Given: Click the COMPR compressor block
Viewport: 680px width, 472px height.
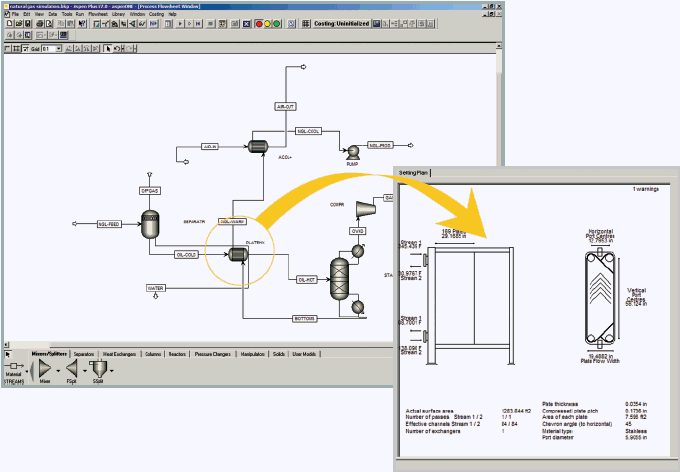Looking at the screenshot, I should pyautogui.click(x=364, y=207).
